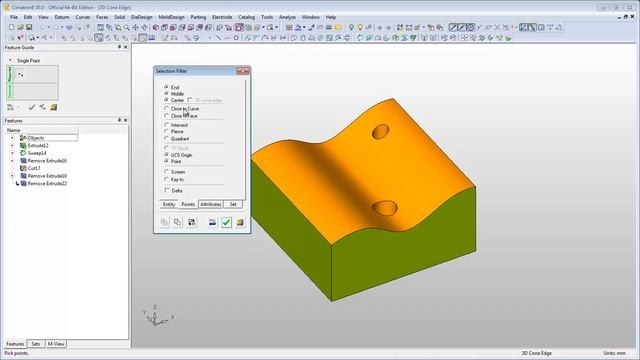Switch to Set tab in Selection Filter

pyautogui.click(x=233, y=204)
